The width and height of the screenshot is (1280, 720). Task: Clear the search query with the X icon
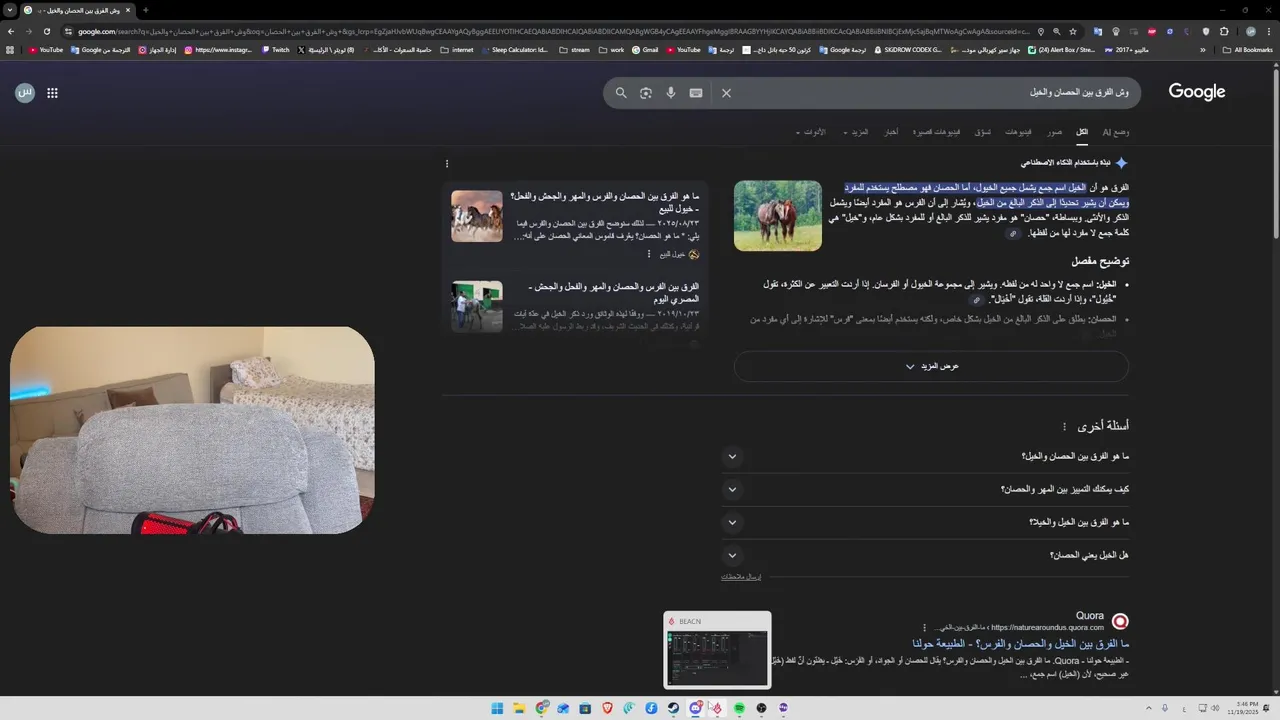pos(727,93)
